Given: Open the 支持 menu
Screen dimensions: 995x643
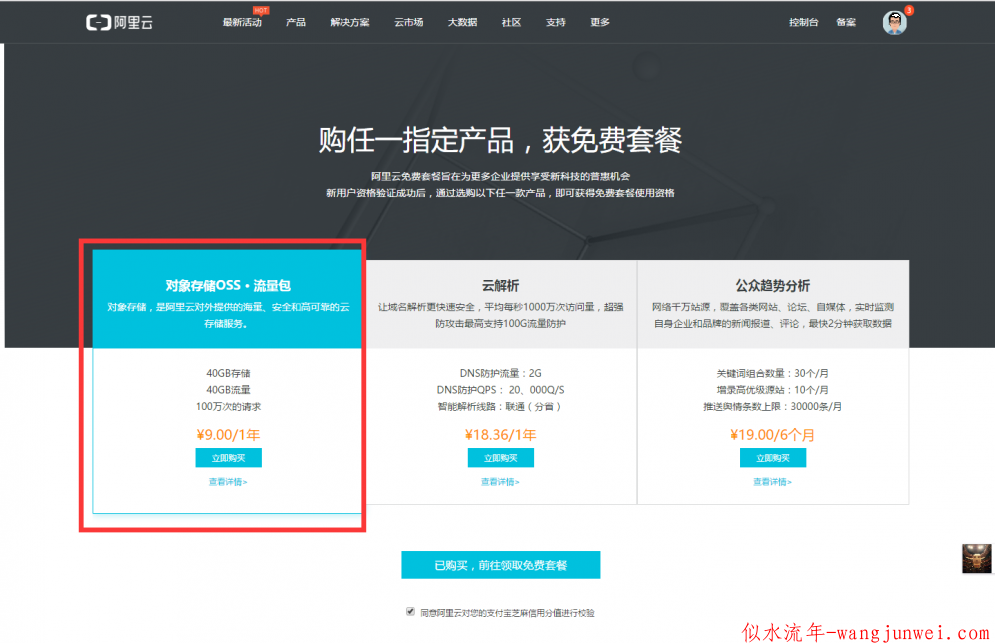Looking at the screenshot, I should point(556,22).
